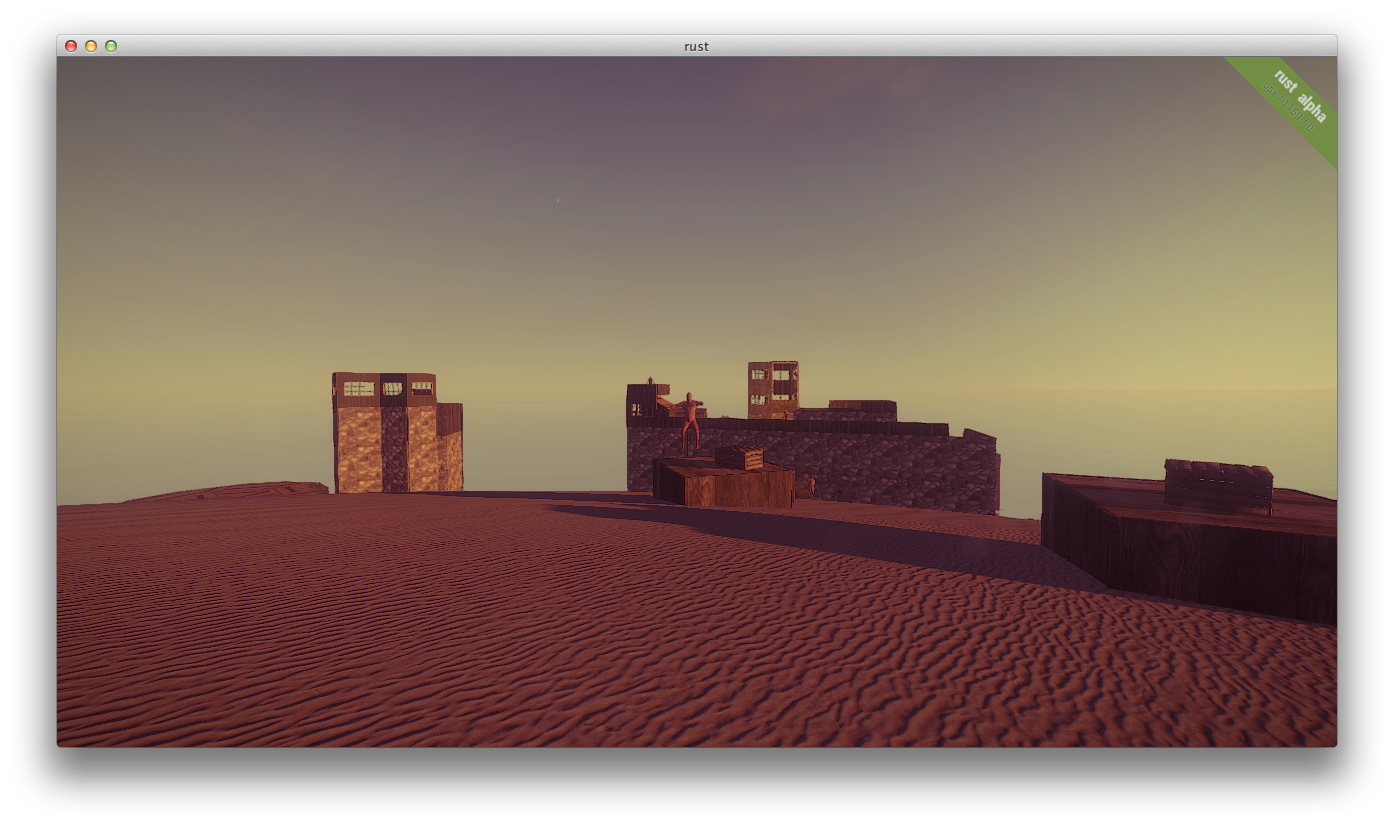Image resolution: width=1394 pixels, height=826 pixels.
Task: Close the rust window with red button
Action: 71,46
